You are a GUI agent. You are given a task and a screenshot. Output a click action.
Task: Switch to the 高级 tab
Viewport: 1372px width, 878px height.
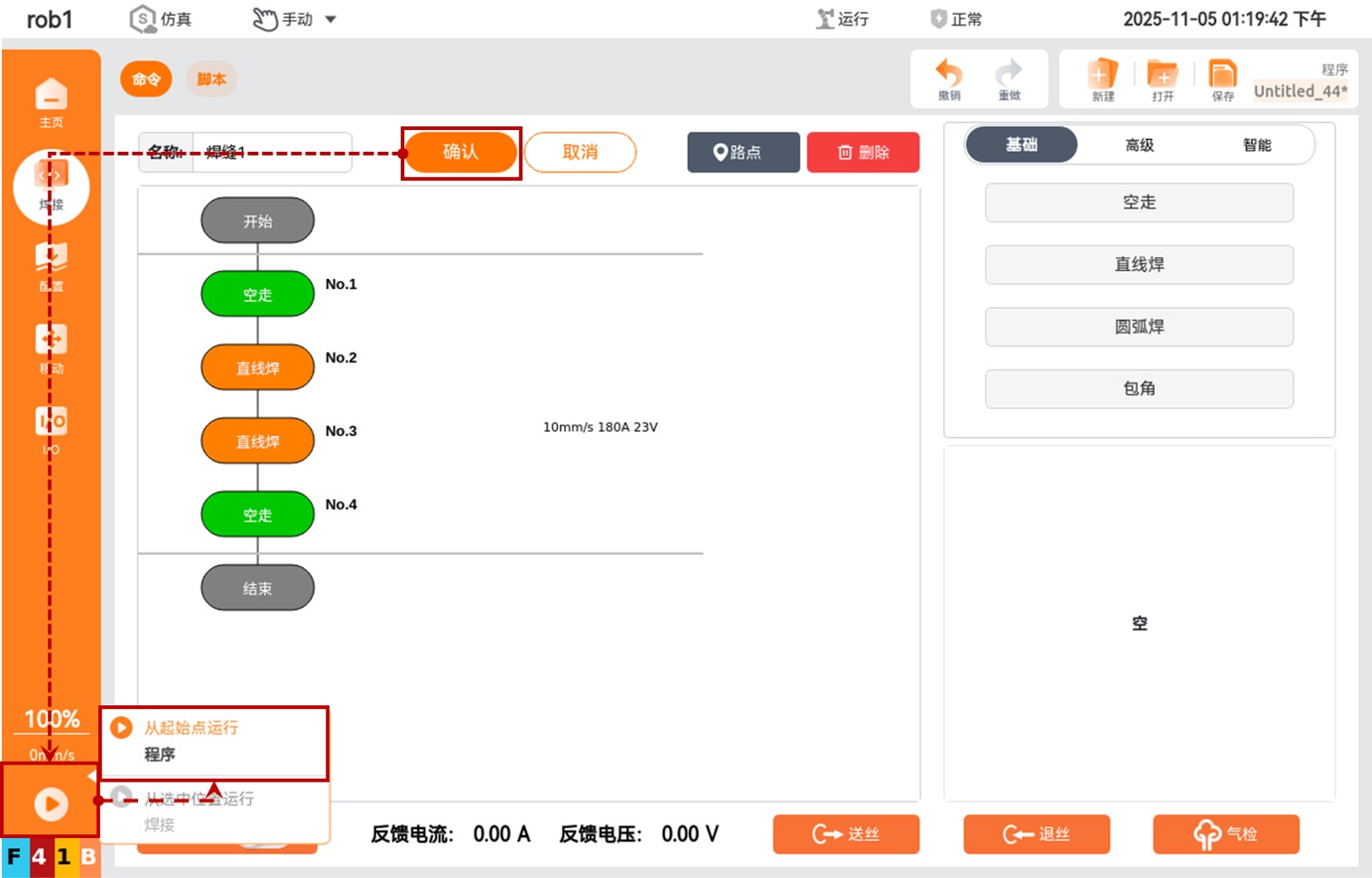click(1139, 145)
